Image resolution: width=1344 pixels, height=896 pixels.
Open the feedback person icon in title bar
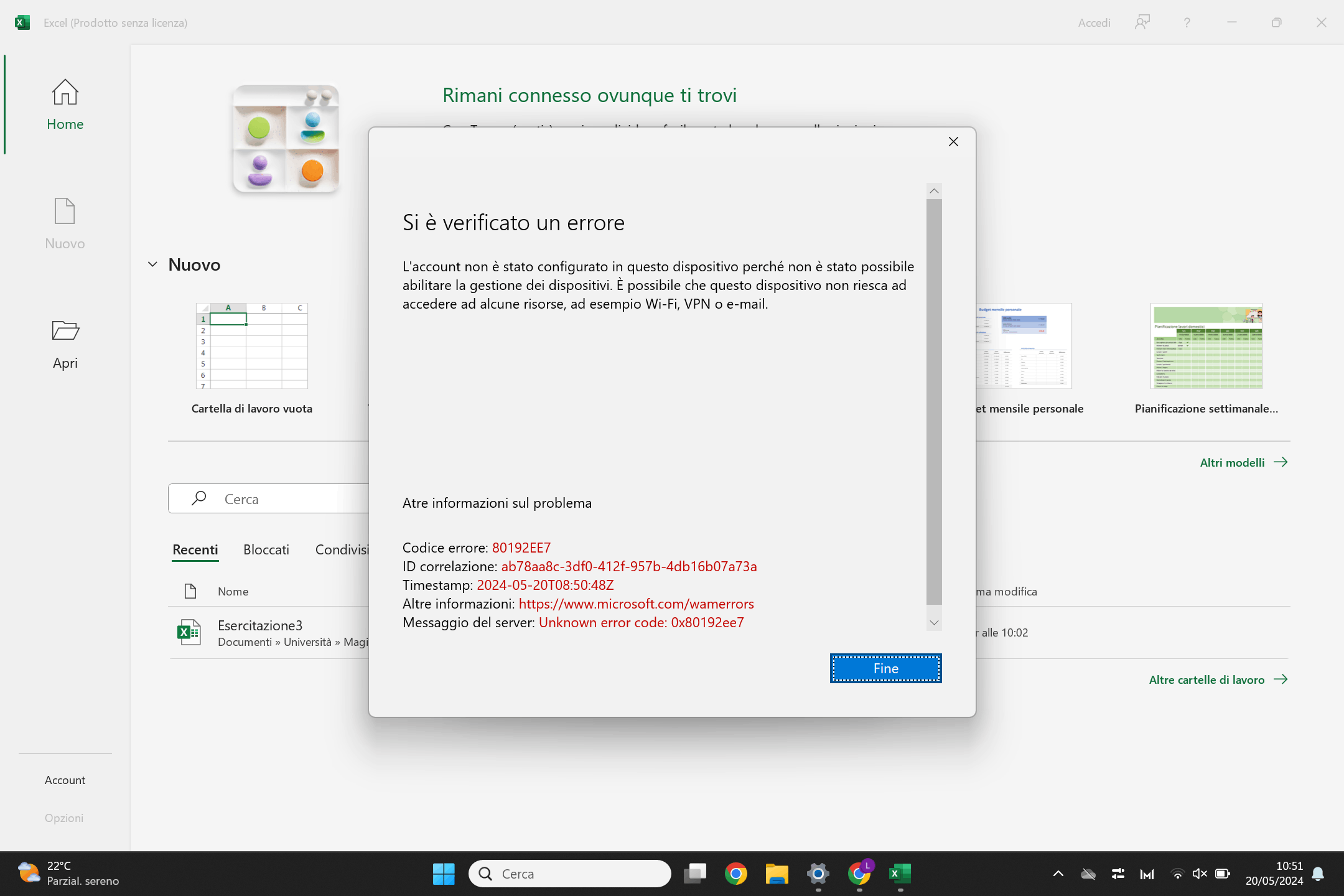[x=1142, y=22]
